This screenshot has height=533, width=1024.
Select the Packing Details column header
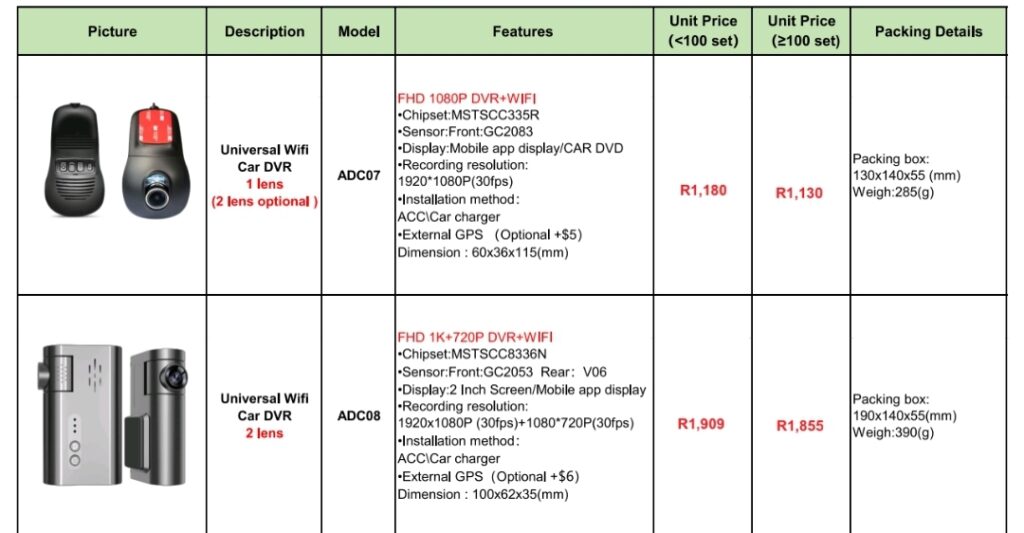929,31
